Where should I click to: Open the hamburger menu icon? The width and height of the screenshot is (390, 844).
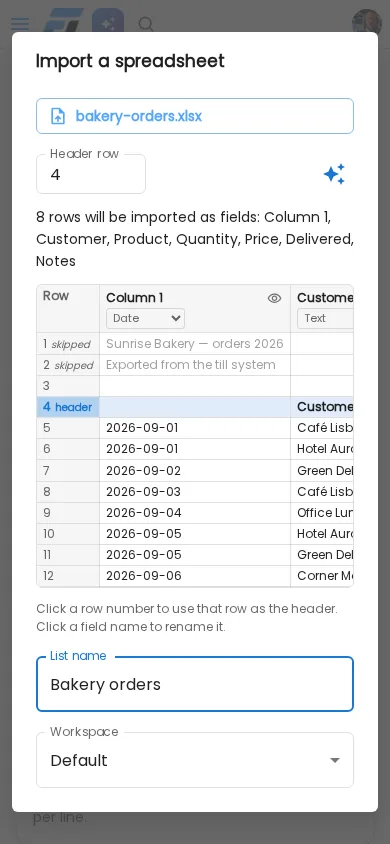pyautogui.click(x=20, y=24)
